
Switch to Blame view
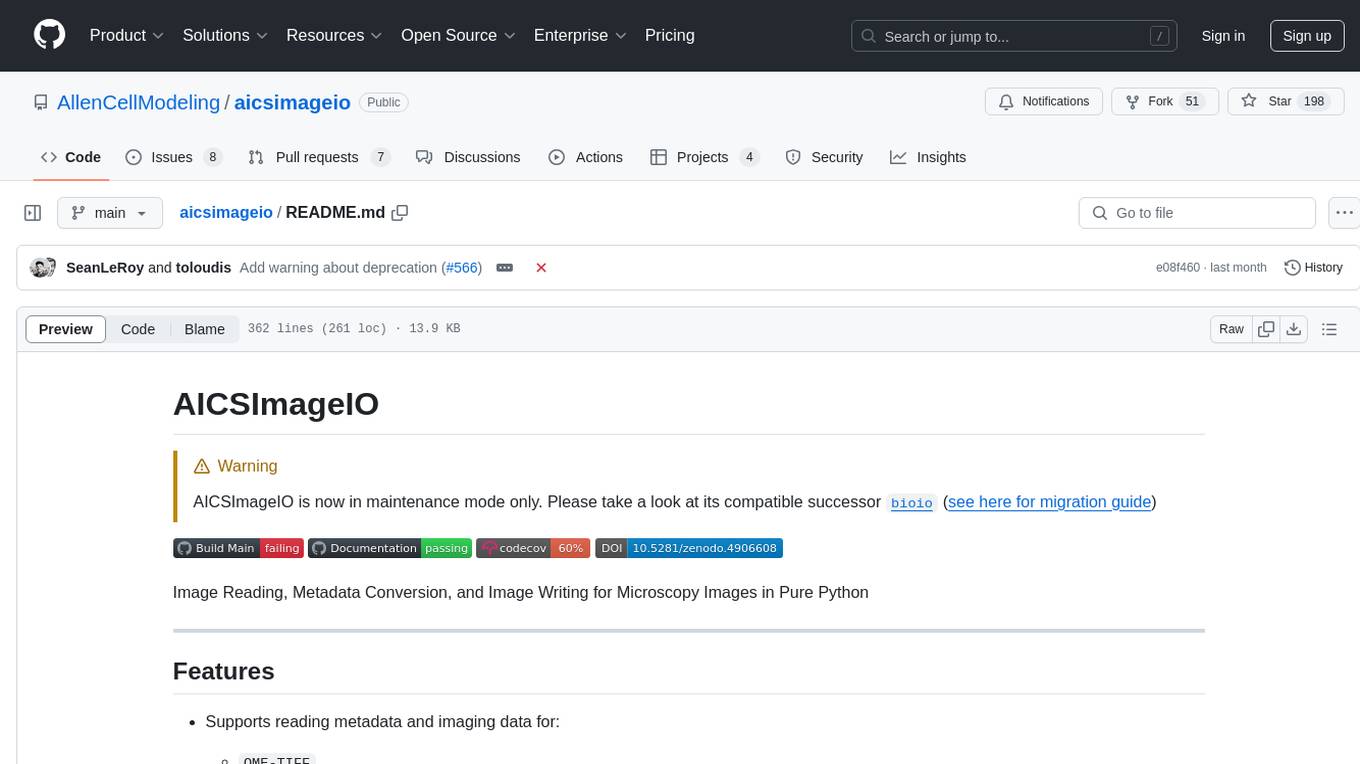point(204,329)
